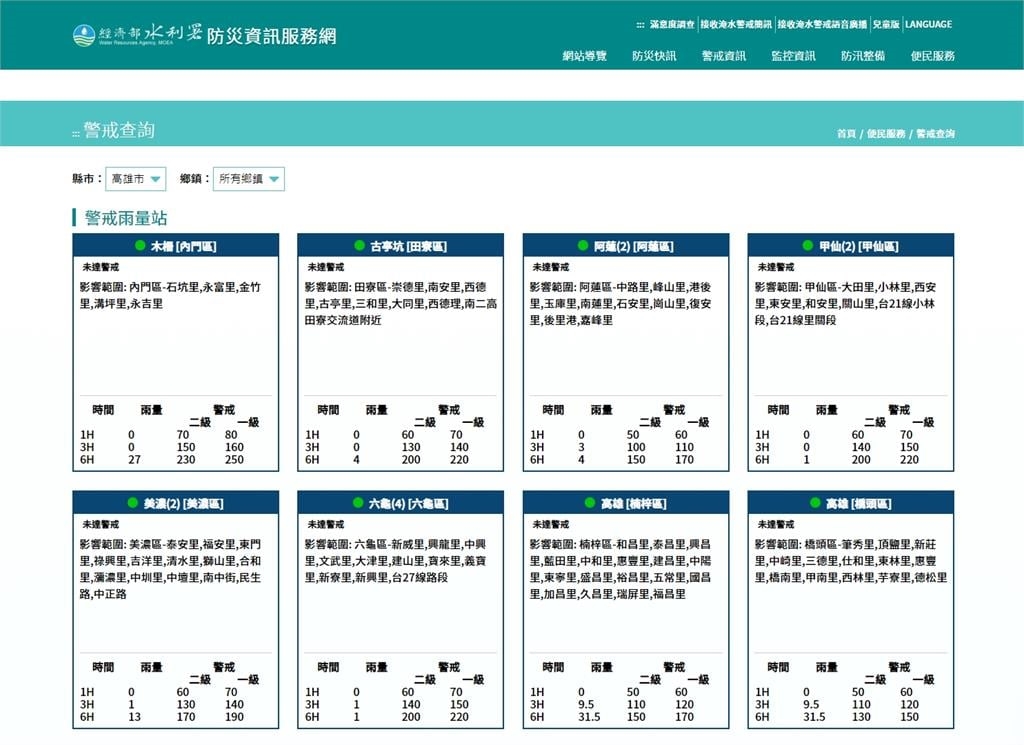The image size is (1024, 745).
Task: Click the LANGUAGE link
Action: tap(929, 25)
